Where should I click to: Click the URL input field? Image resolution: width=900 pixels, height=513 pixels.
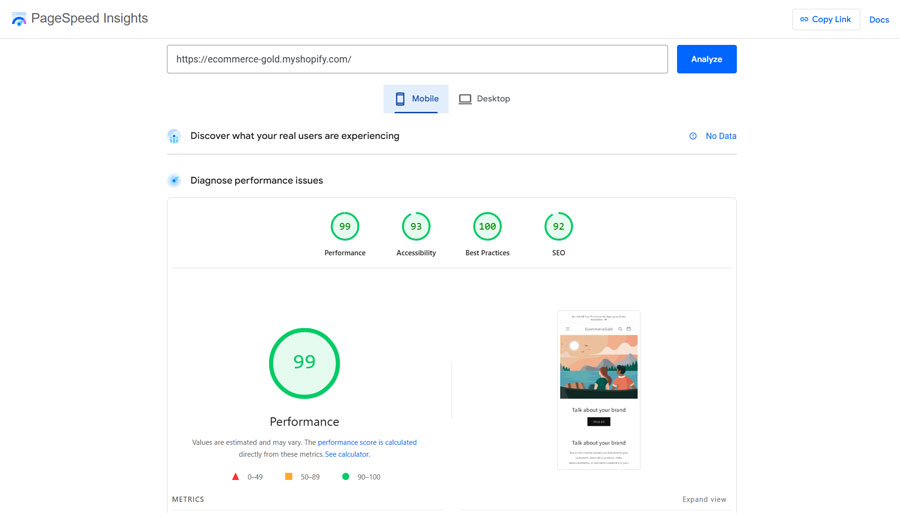417,59
